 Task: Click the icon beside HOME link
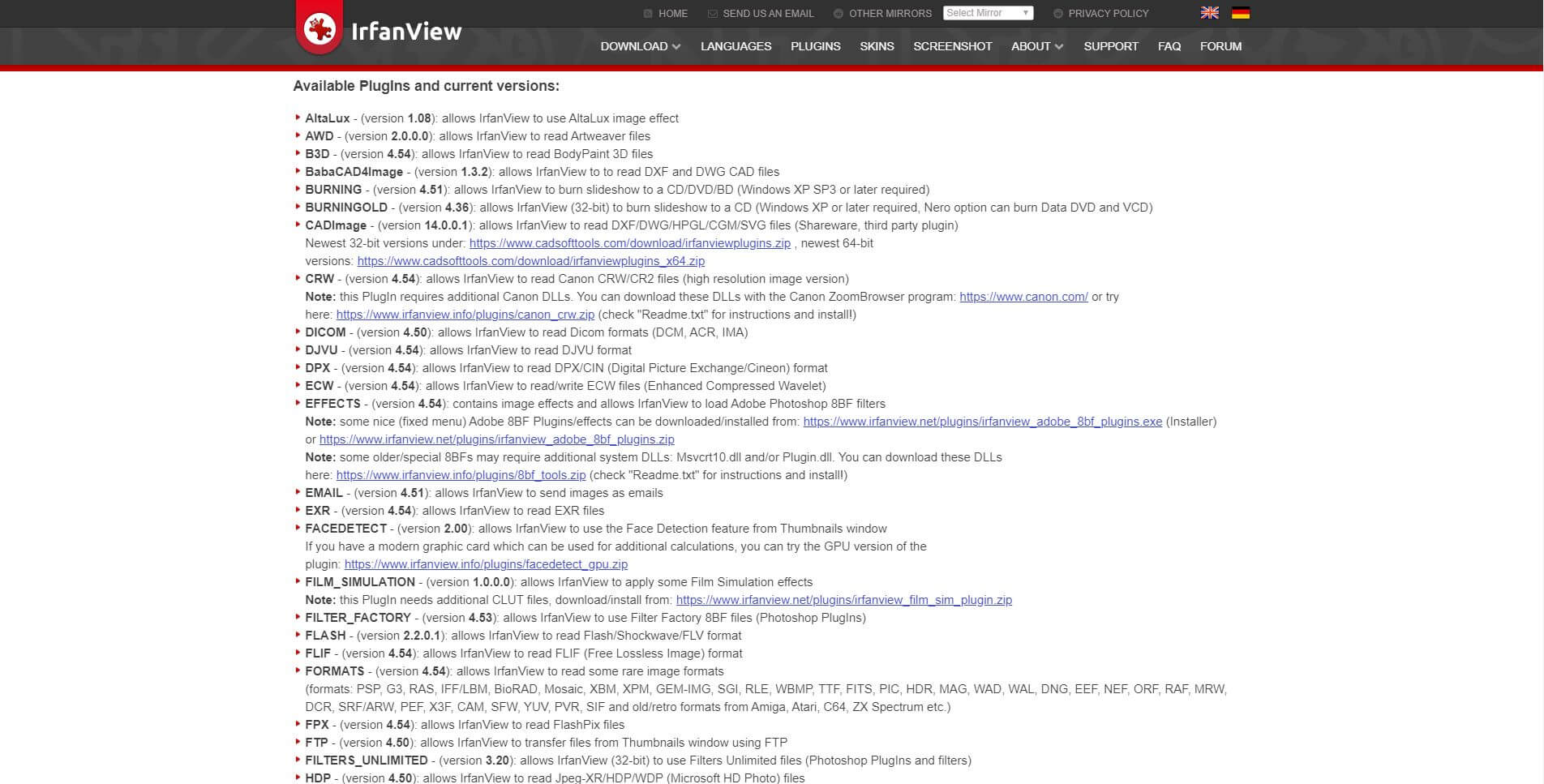click(x=648, y=14)
